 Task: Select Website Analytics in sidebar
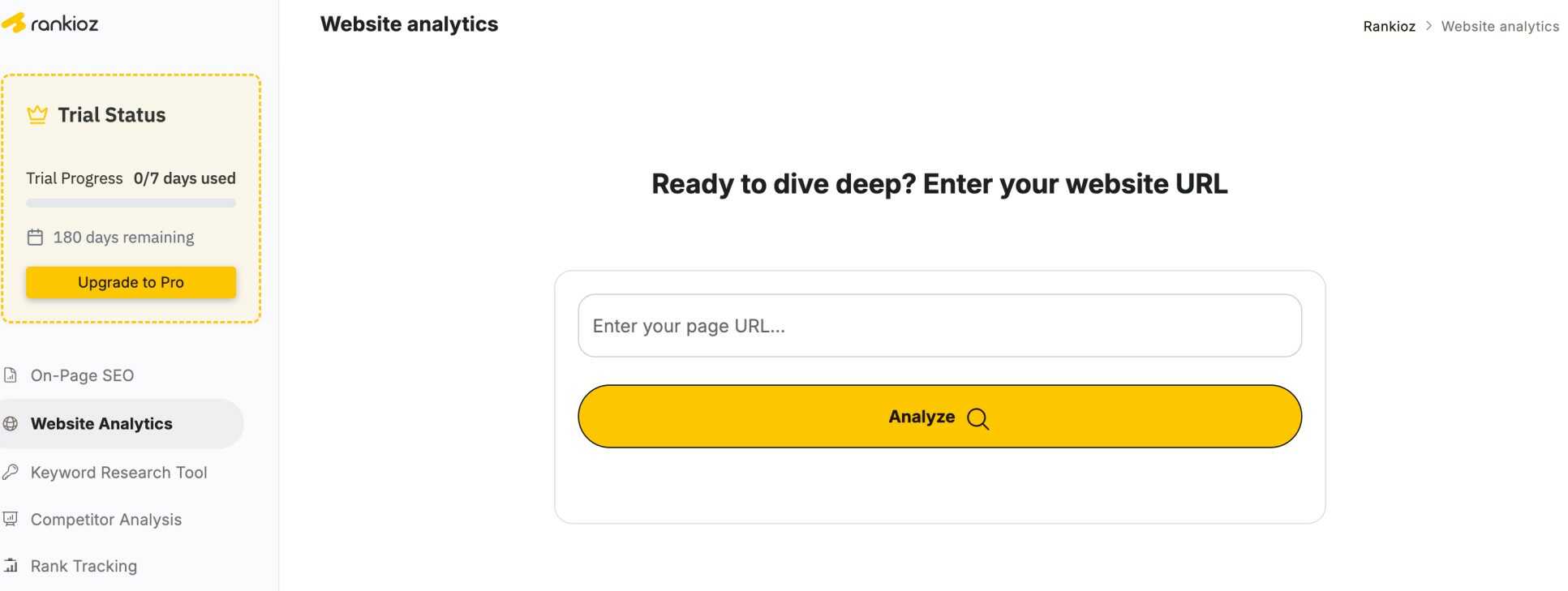[101, 424]
